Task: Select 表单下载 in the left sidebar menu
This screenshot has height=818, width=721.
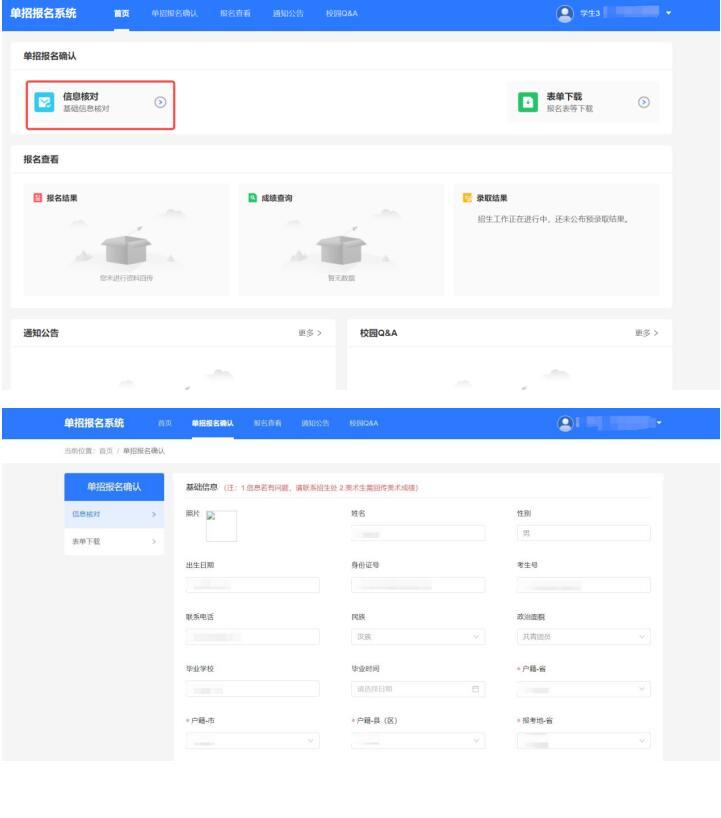Action: (x=111, y=541)
